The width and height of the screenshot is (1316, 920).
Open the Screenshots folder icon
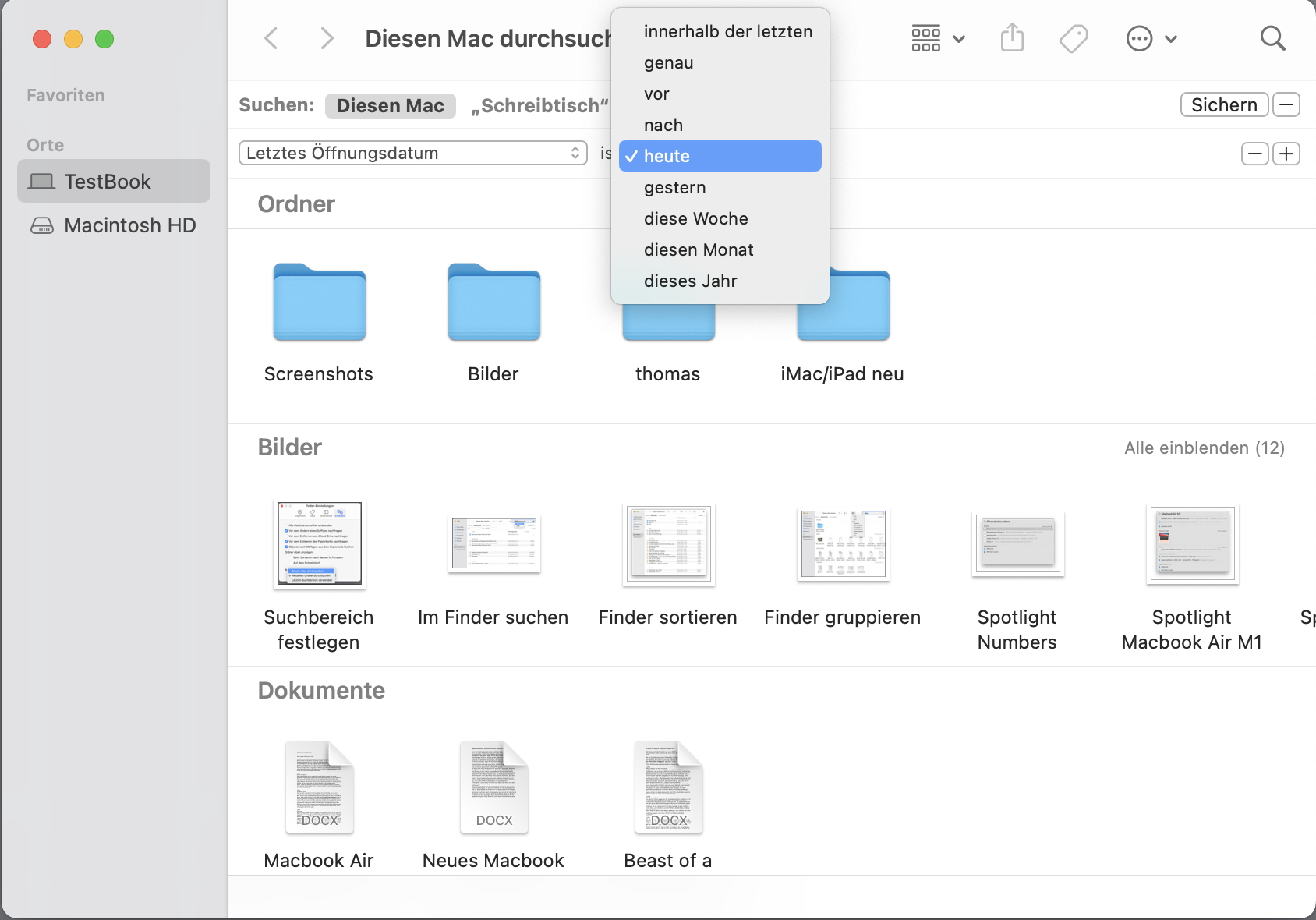(x=318, y=304)
